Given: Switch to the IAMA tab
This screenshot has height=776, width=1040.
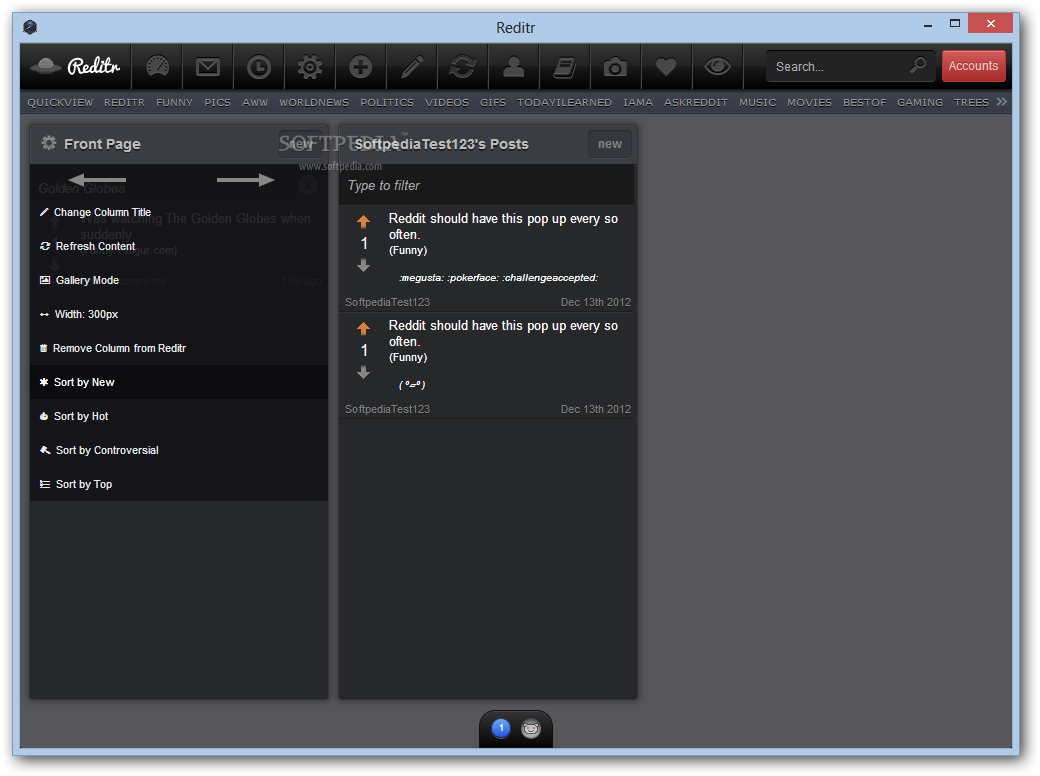Looking at the screenshot, I should tap(637, 102).
